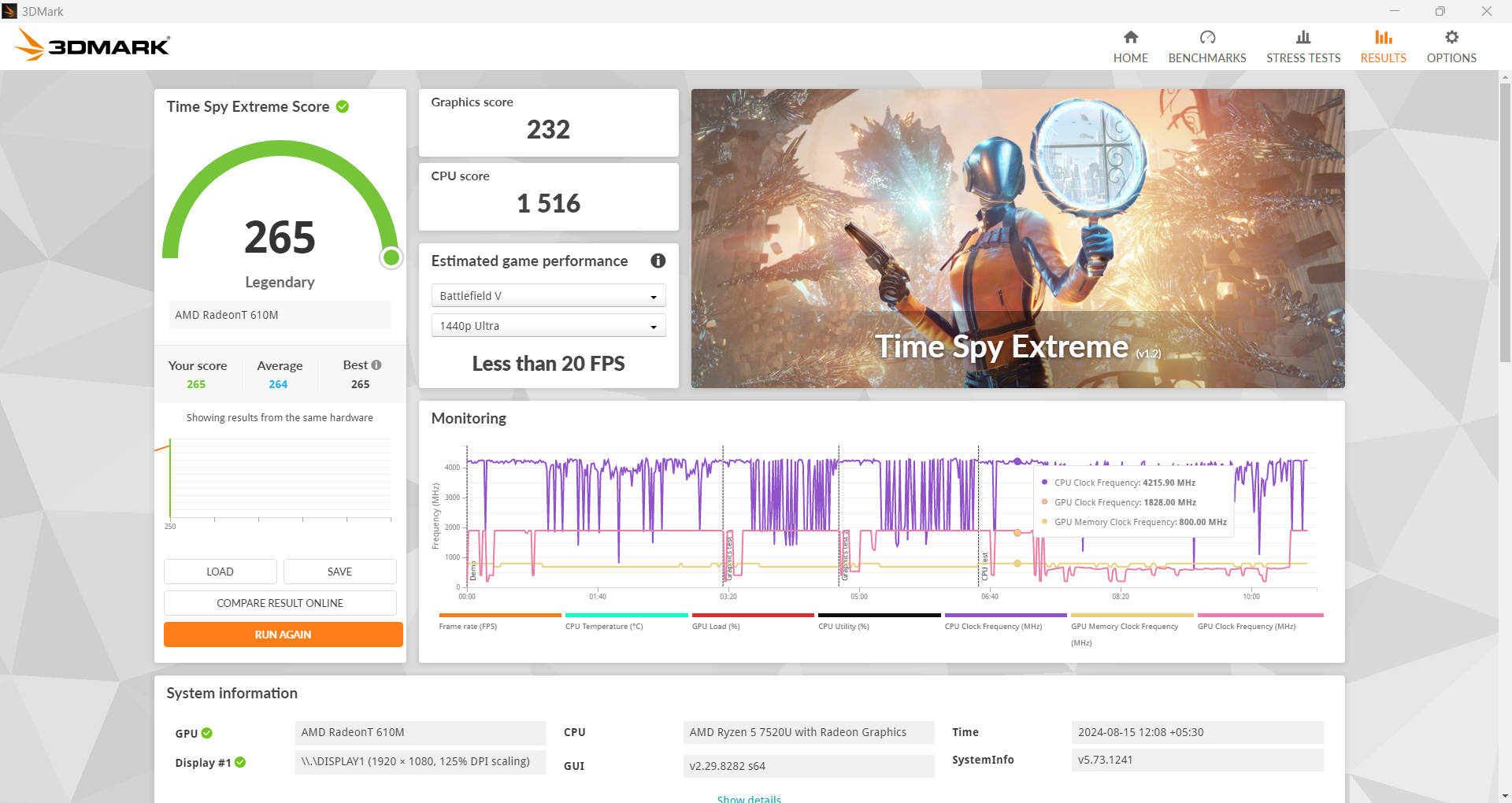
Task: Open the Show details link
Action: [749, 797]
